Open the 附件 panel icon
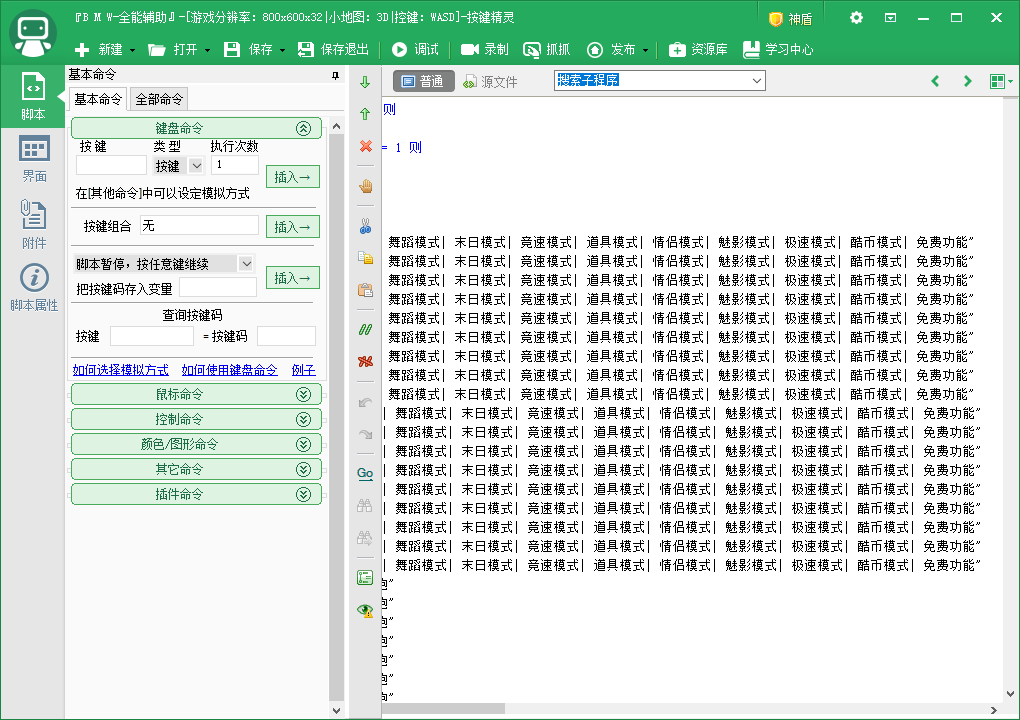This screenshot has width=1020, height=720. click(x=33, y=222)
